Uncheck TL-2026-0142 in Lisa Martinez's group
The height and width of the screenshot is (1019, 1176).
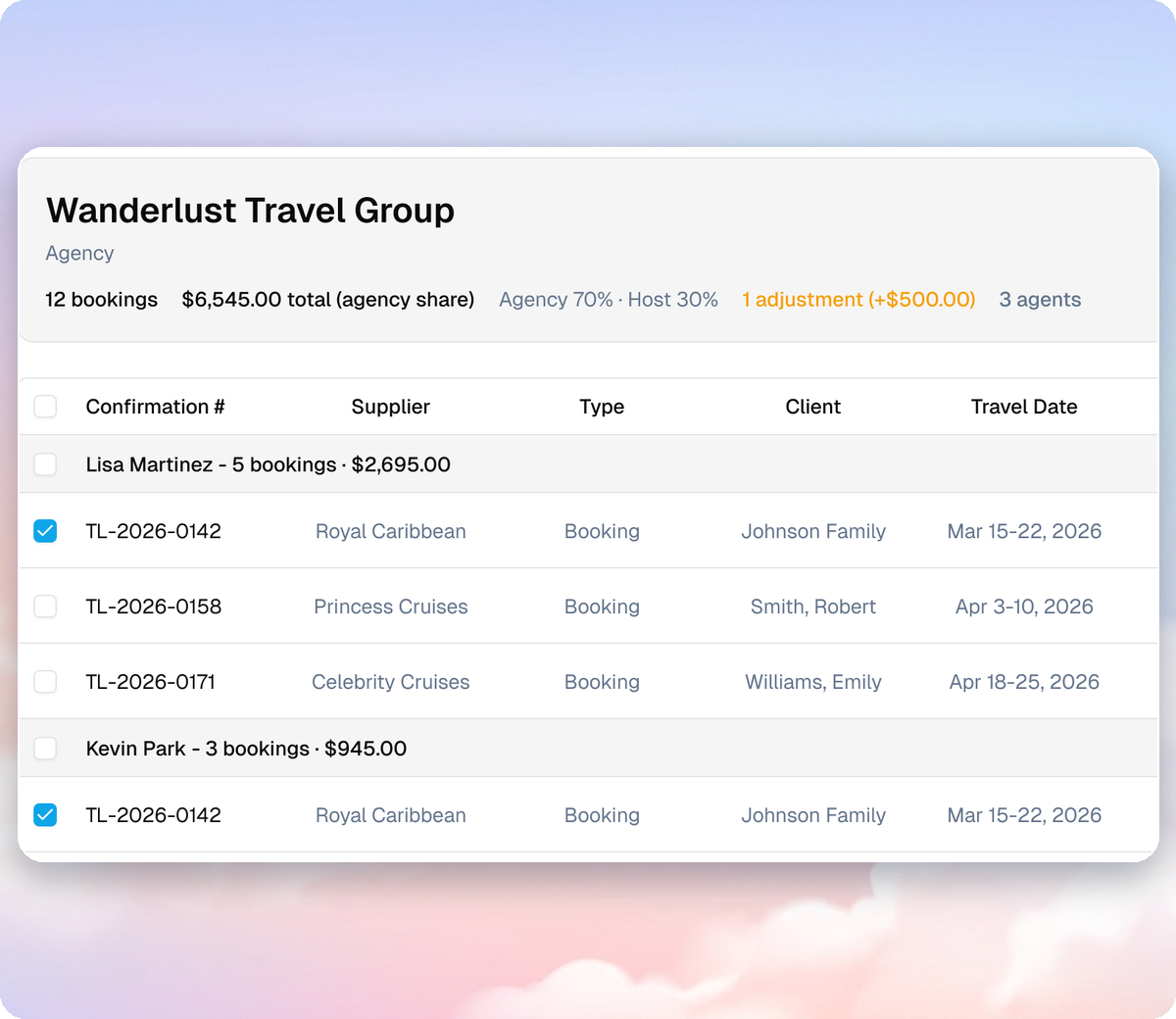(x=45, y=531)
